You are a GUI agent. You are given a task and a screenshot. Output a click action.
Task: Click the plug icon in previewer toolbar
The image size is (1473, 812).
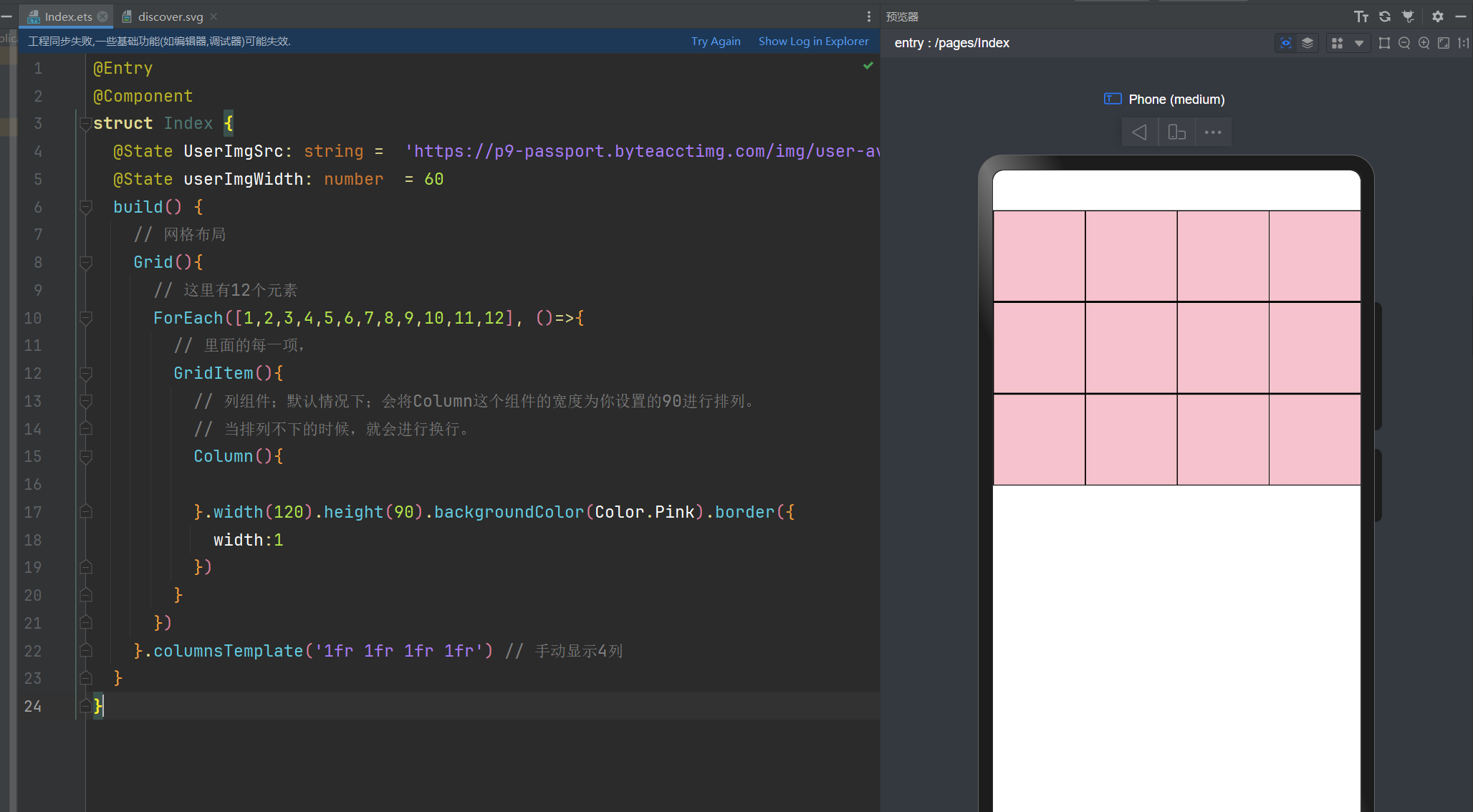tap(1408, 16)
